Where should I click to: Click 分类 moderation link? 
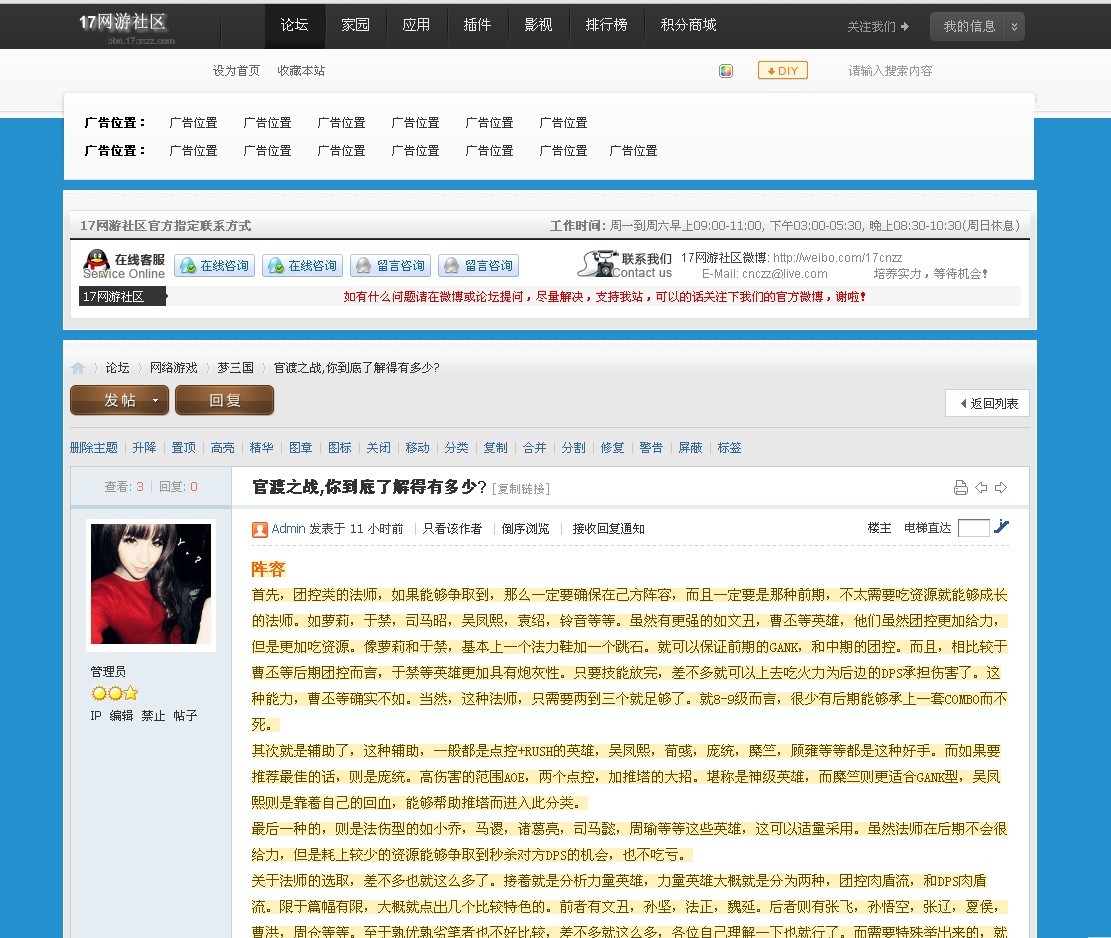pyautogui.click(x=456, y=448)
